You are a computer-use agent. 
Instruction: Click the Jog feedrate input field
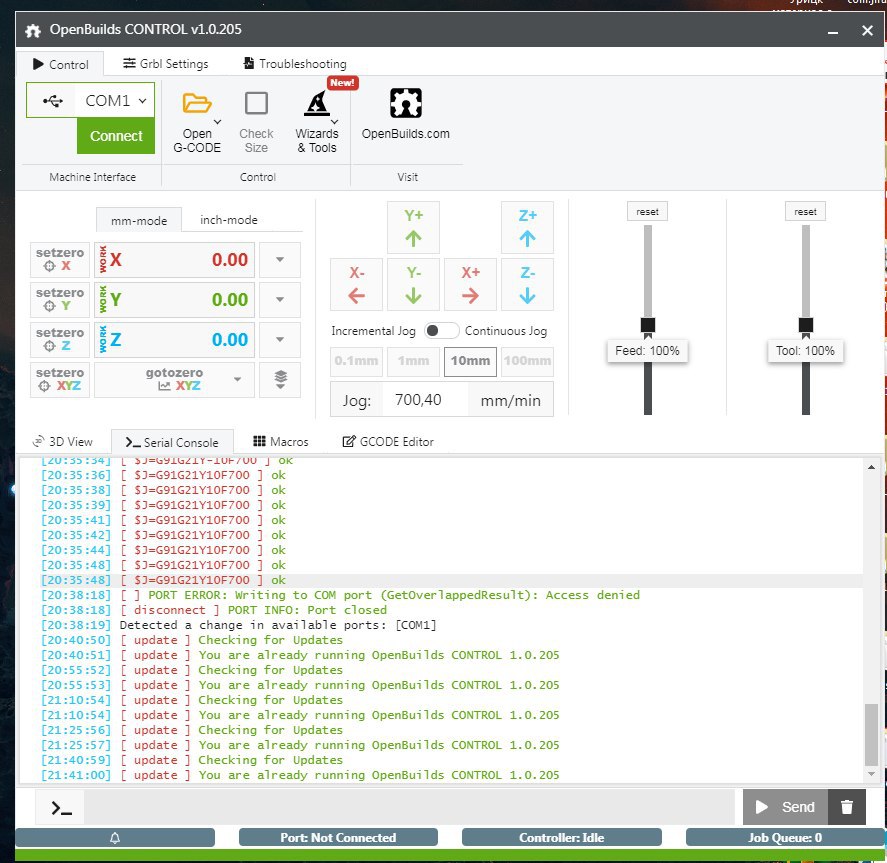coord(425,400)
